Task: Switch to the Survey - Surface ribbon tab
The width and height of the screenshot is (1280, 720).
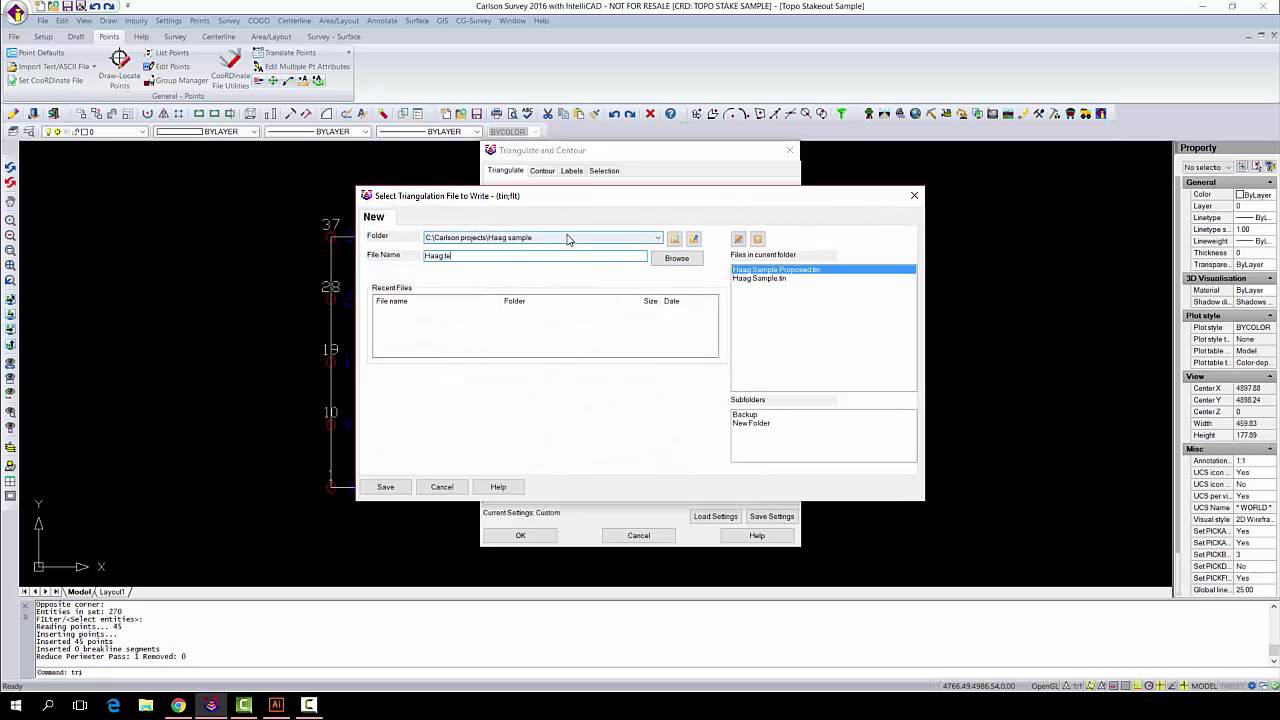Action: (334, 37)
